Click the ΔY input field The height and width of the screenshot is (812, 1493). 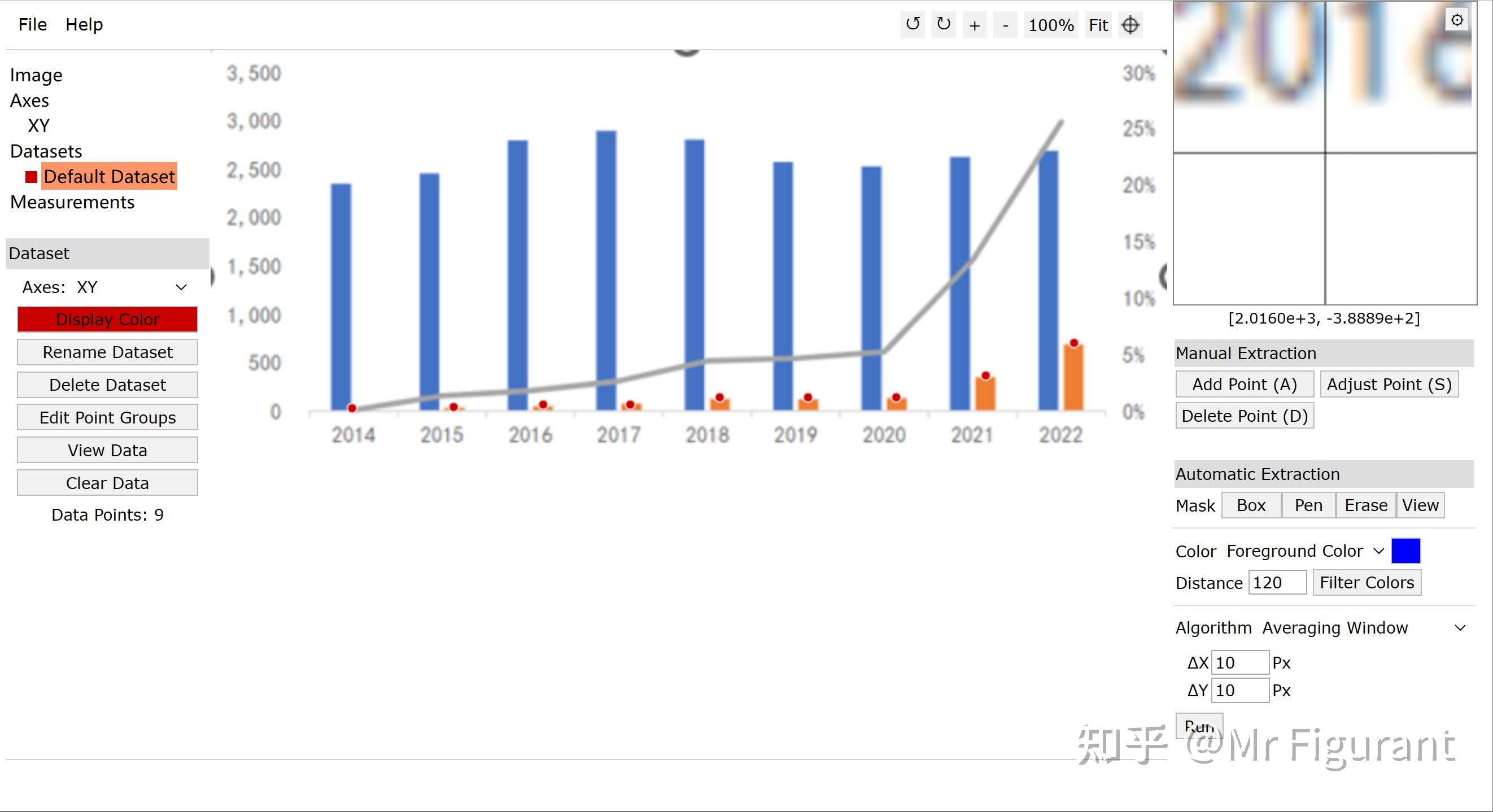[1240, 690]
